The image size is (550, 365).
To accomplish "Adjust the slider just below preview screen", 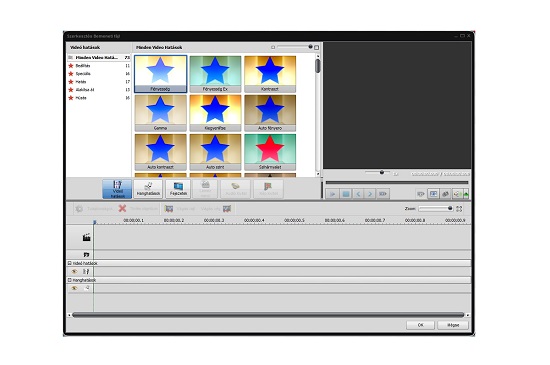I will pos(378,172).
